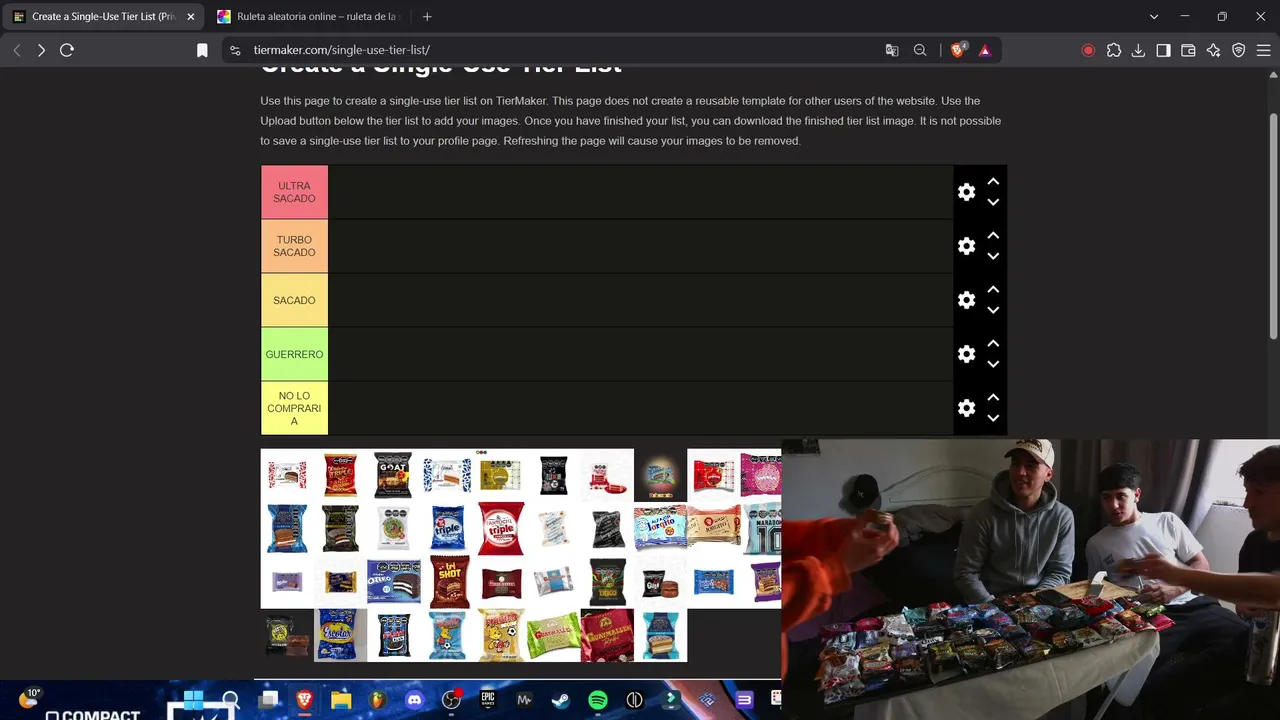Select the green Guaymallen alfajor image

[553, 635]
